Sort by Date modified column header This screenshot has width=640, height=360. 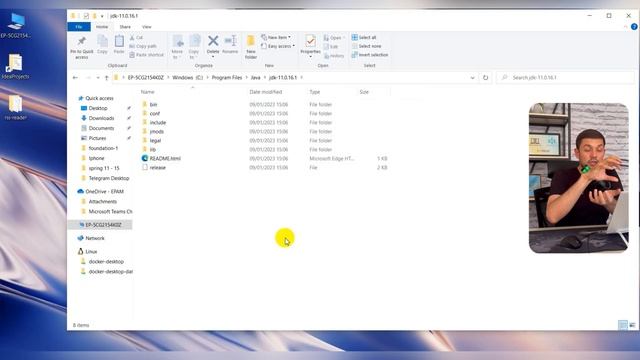click(266, 92)
